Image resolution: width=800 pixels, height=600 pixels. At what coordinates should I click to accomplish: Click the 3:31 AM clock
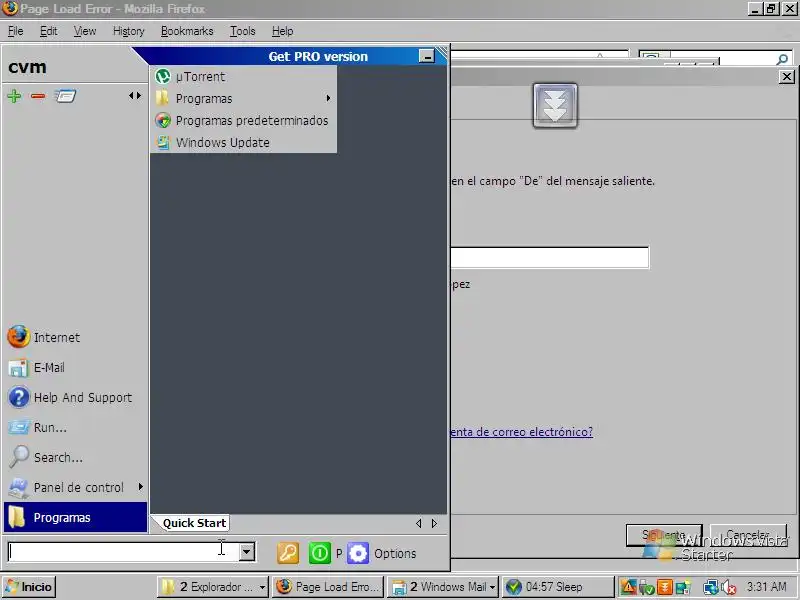pyautogui.click(x=766, y=587)
